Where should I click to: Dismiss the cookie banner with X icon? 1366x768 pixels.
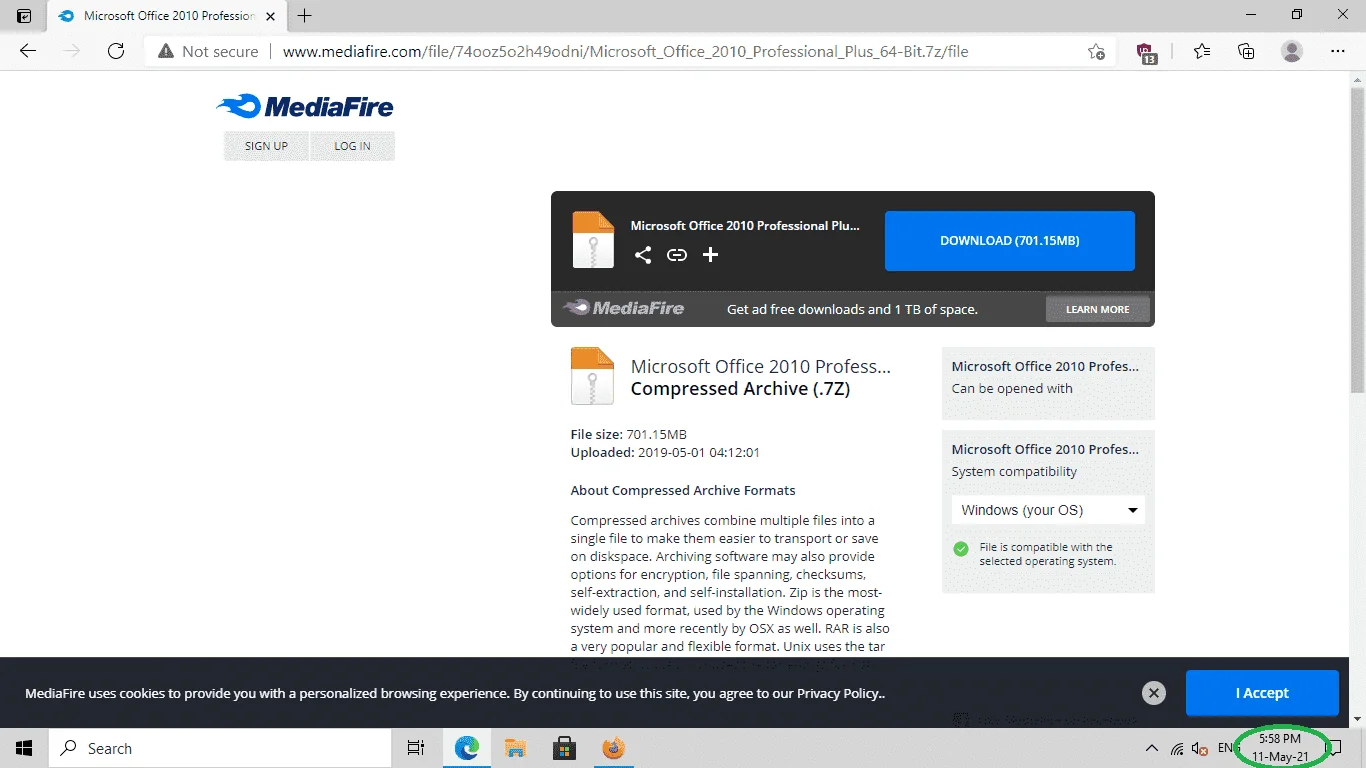coord(1154,693)
